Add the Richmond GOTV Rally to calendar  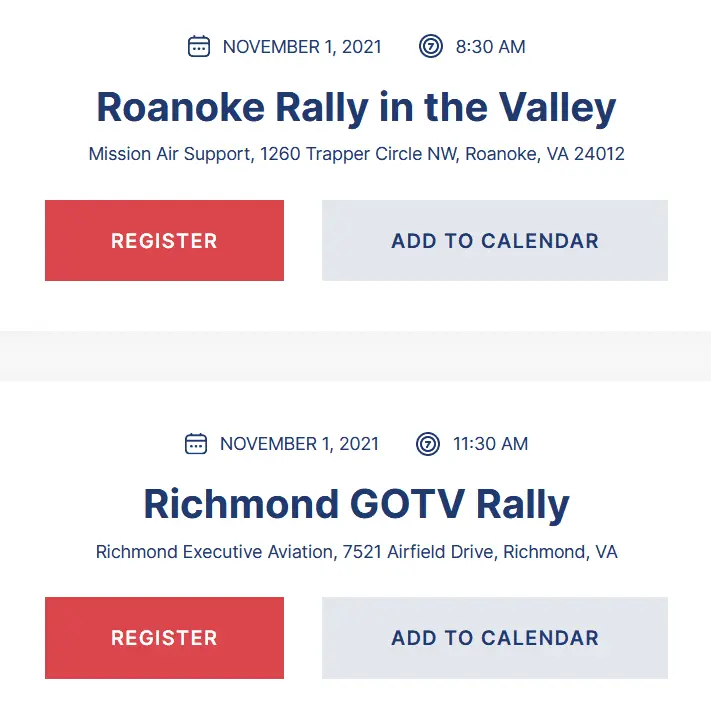click(494, 638)
